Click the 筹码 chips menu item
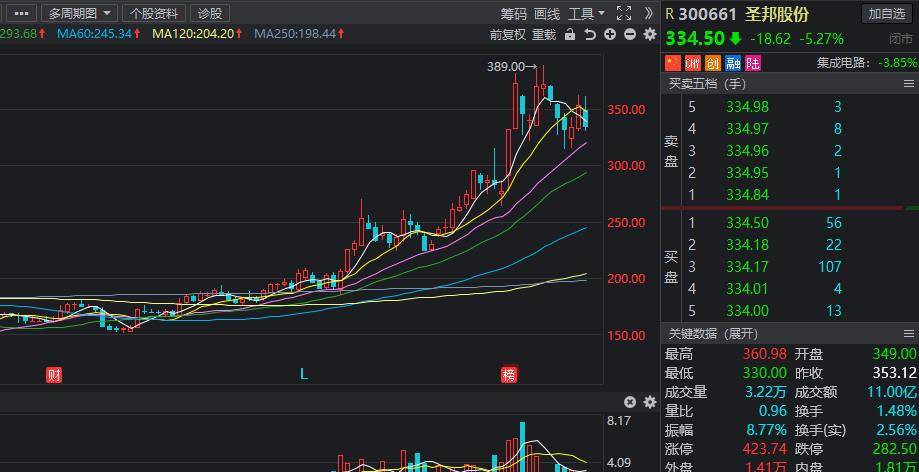 [x=513, y=13]
